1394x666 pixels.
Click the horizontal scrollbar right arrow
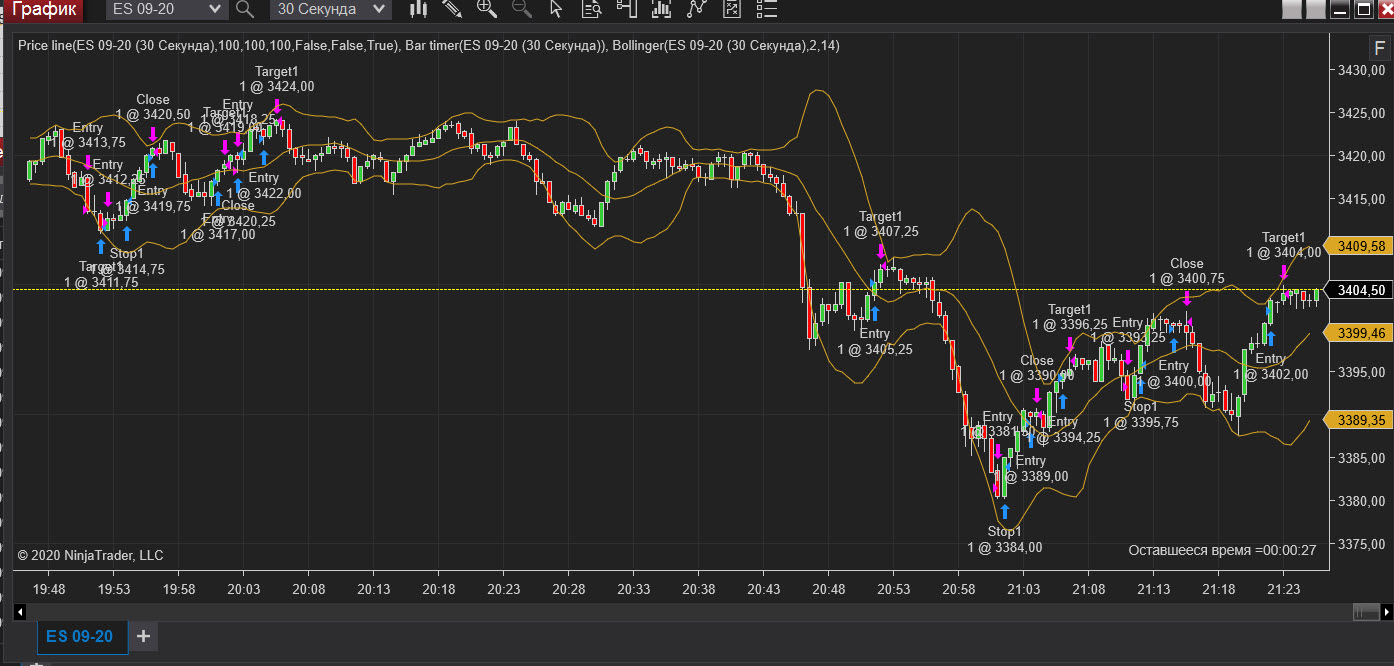tap(1385, 611)
